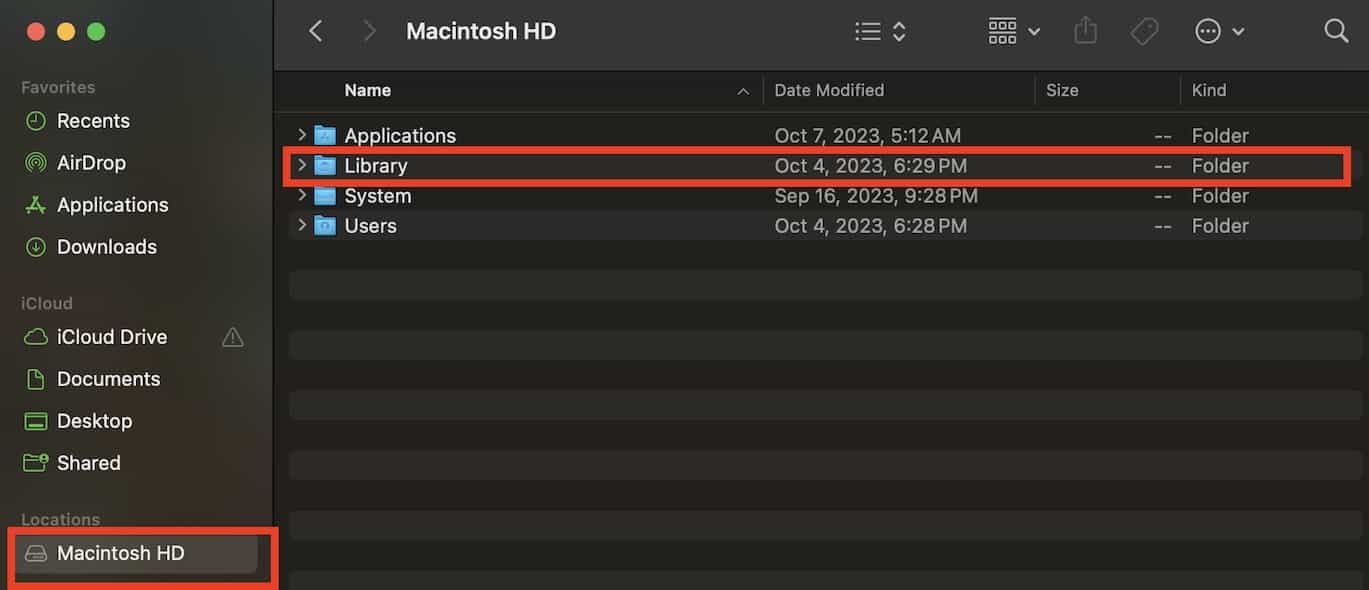Go to Downloads in sidebar
The height and width of the screenshot is (590, 1369).
click(106, 247)
